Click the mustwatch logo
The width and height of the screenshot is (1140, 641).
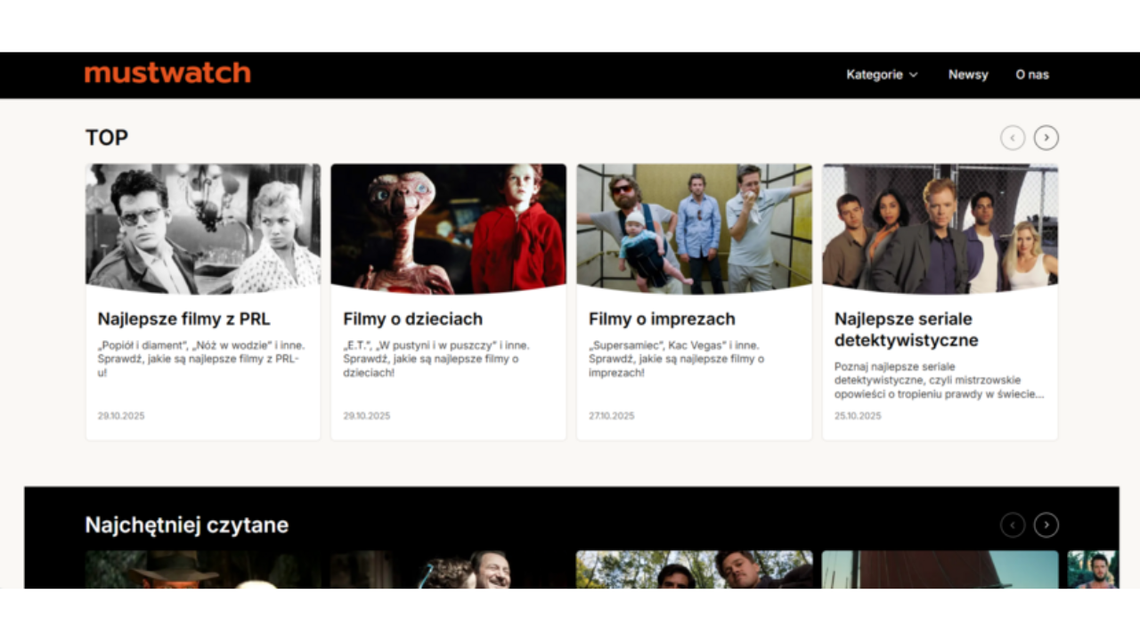167,73
